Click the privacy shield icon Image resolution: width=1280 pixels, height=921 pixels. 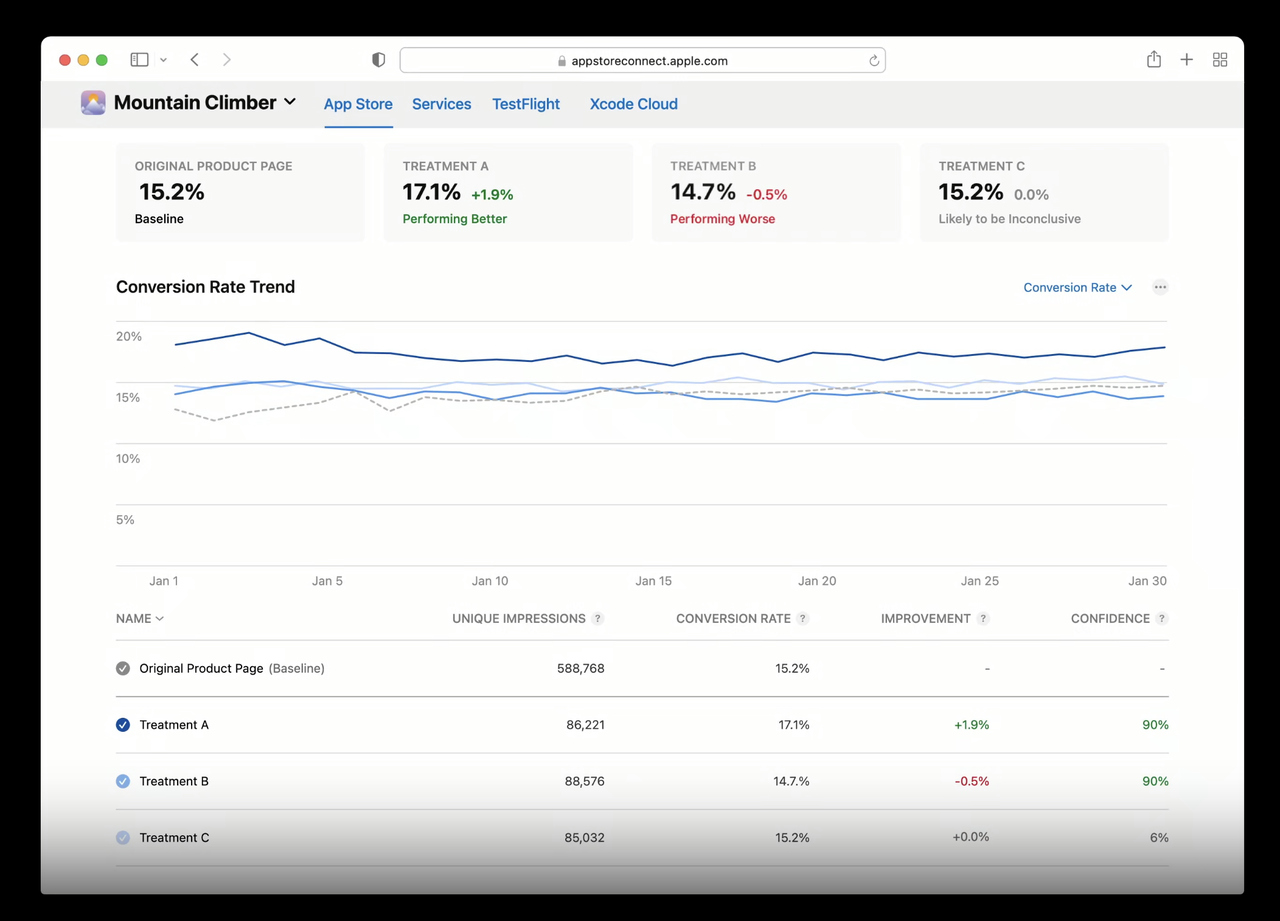pos(378,60)
